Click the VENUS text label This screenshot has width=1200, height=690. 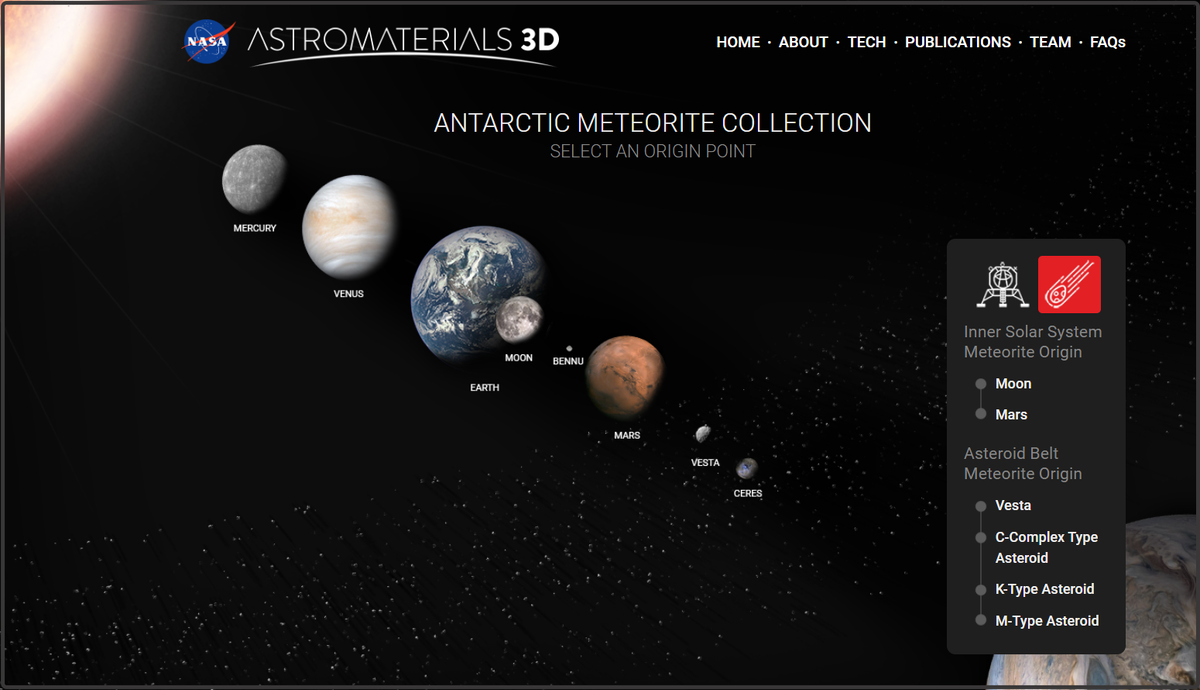click(x=349, y=294)
